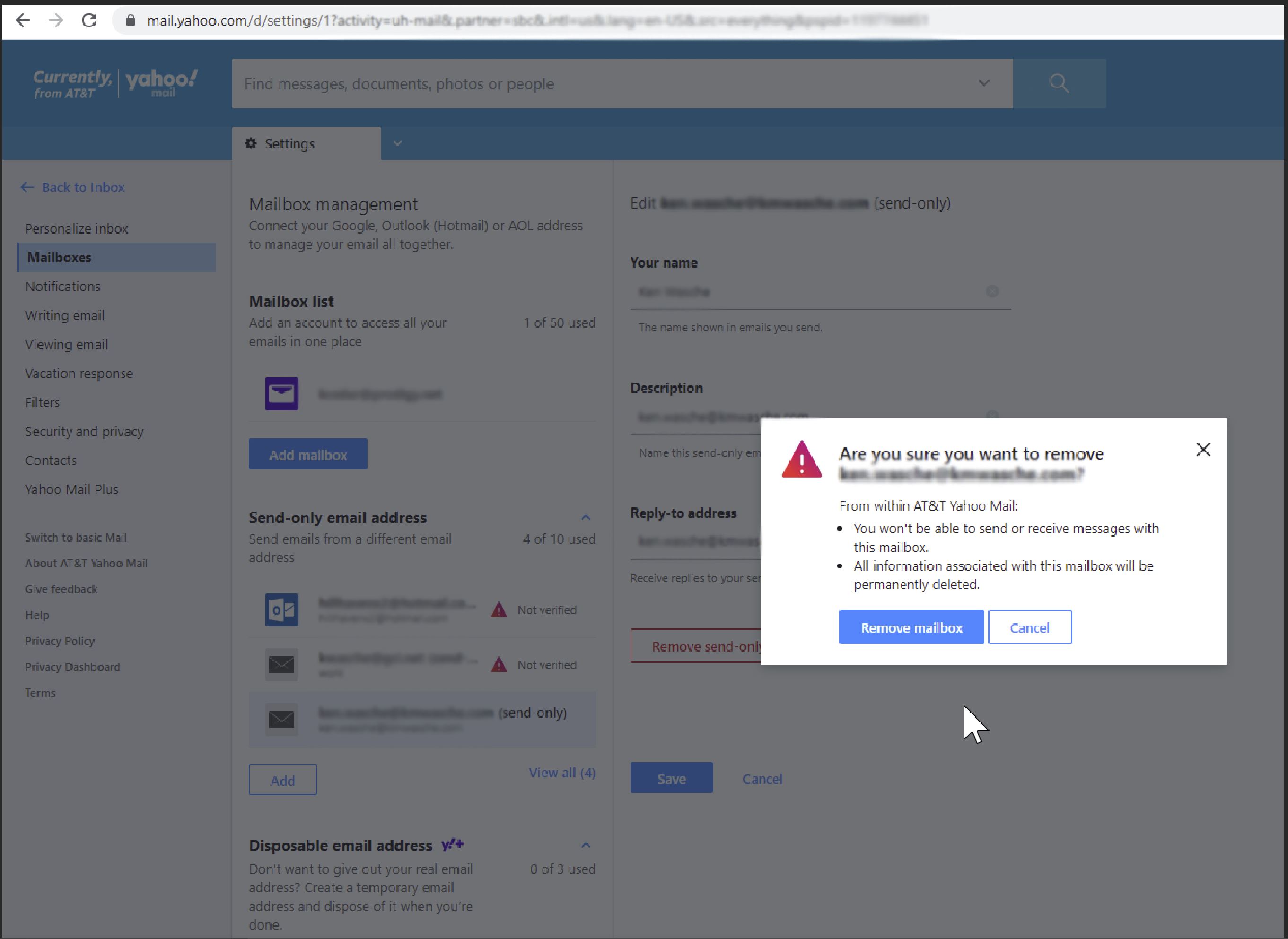Collapse the Send-only email address section
This screenshot has height=939, width=1288.
[x=585, y=517]
